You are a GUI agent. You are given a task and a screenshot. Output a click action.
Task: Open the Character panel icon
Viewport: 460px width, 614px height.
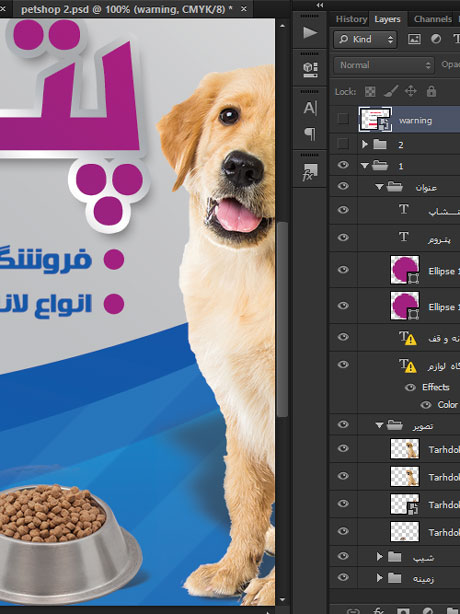click(310, 108)
